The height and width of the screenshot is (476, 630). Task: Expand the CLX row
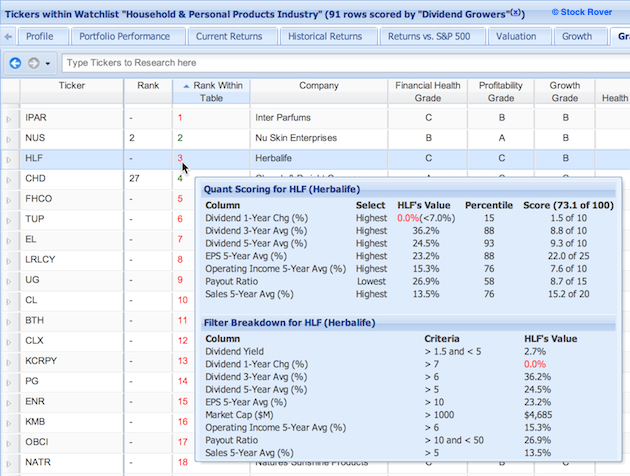point(9,342)
